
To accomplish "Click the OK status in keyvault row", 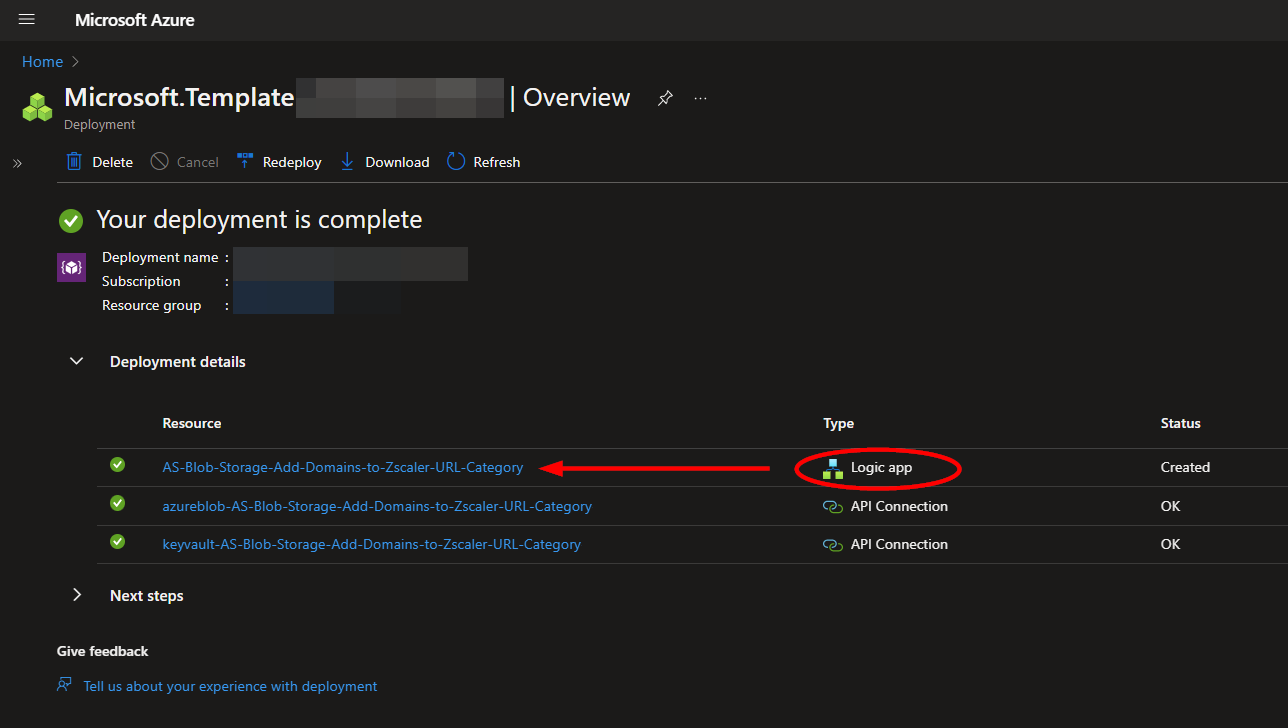I will click(x=1170, y=544).
